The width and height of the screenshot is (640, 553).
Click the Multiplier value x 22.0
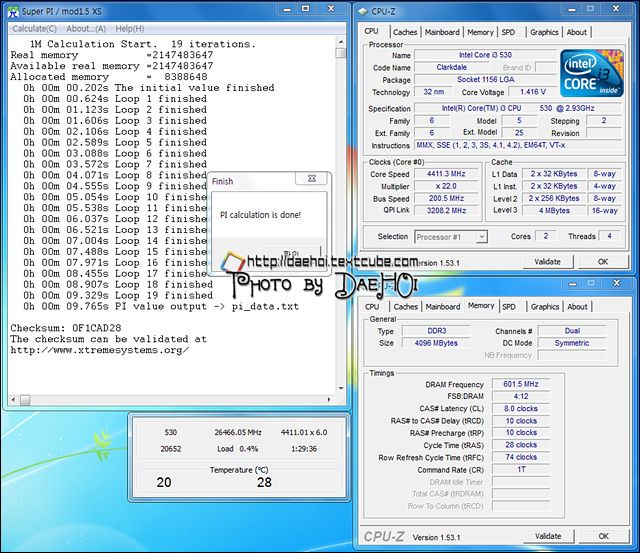446,186
